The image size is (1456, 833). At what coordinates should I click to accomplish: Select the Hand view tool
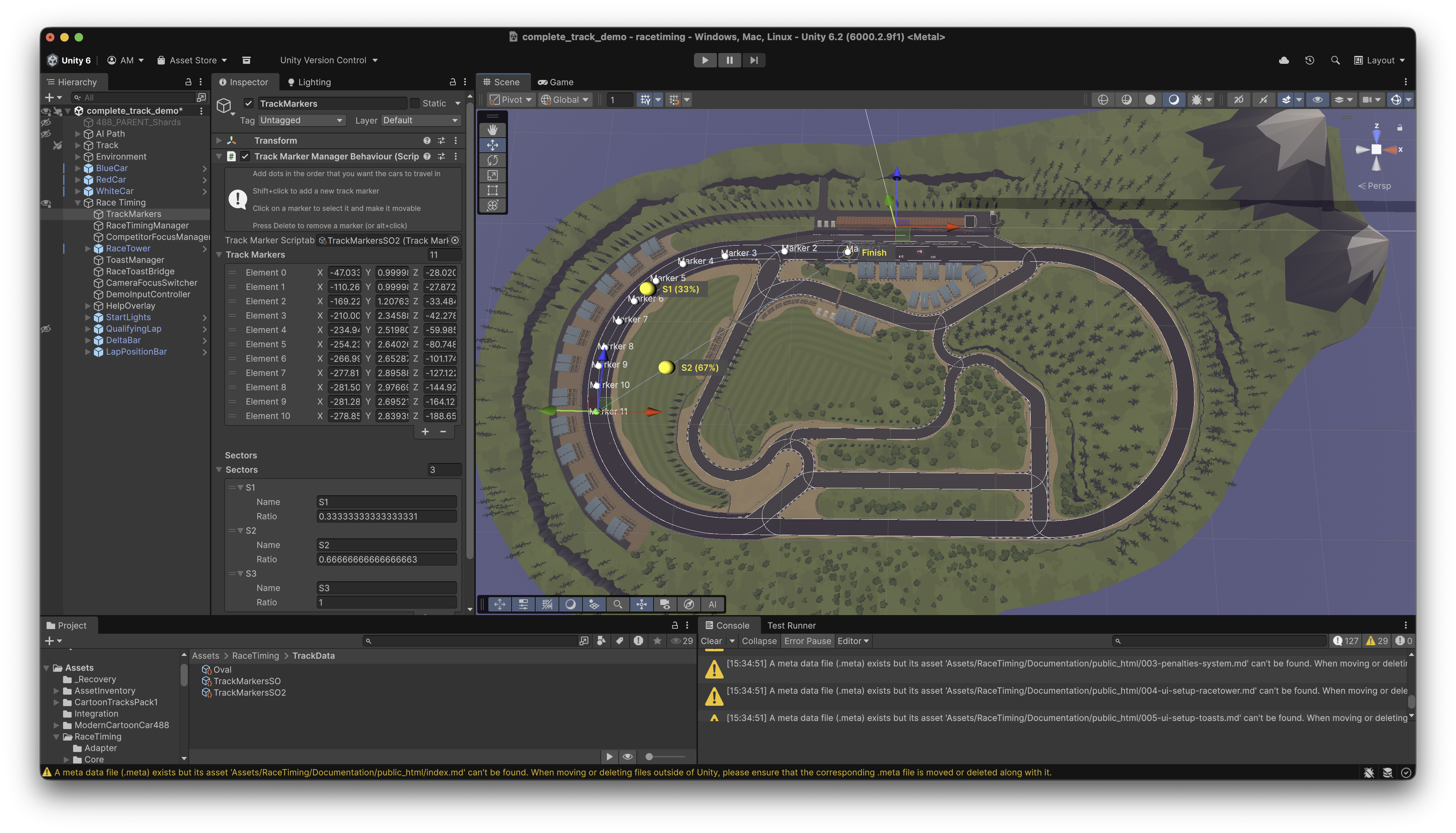coord(492,130)
